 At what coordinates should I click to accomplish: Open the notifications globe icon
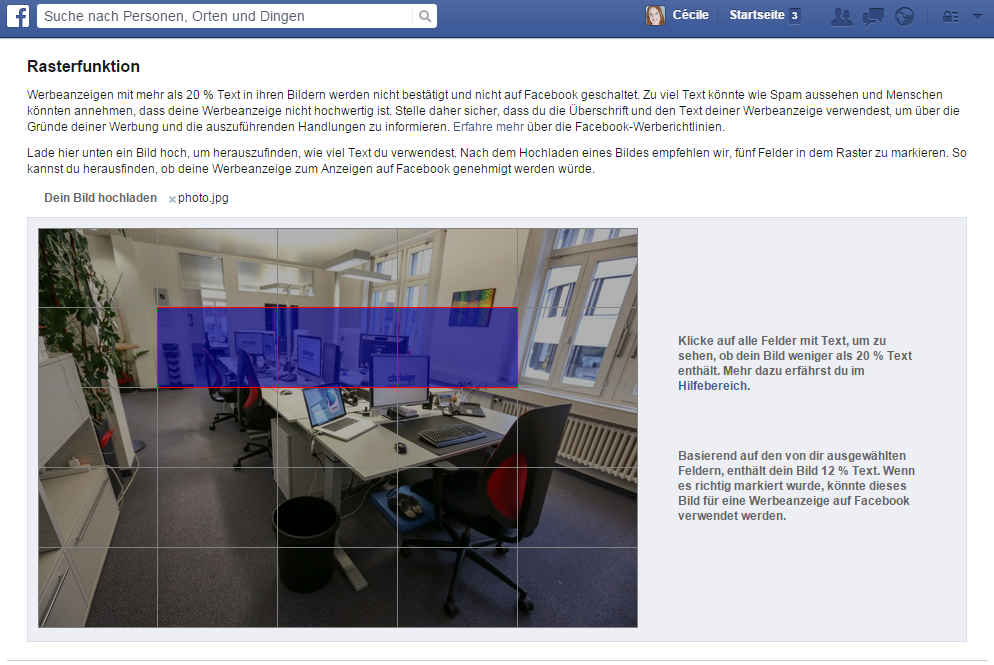point(904,16)
